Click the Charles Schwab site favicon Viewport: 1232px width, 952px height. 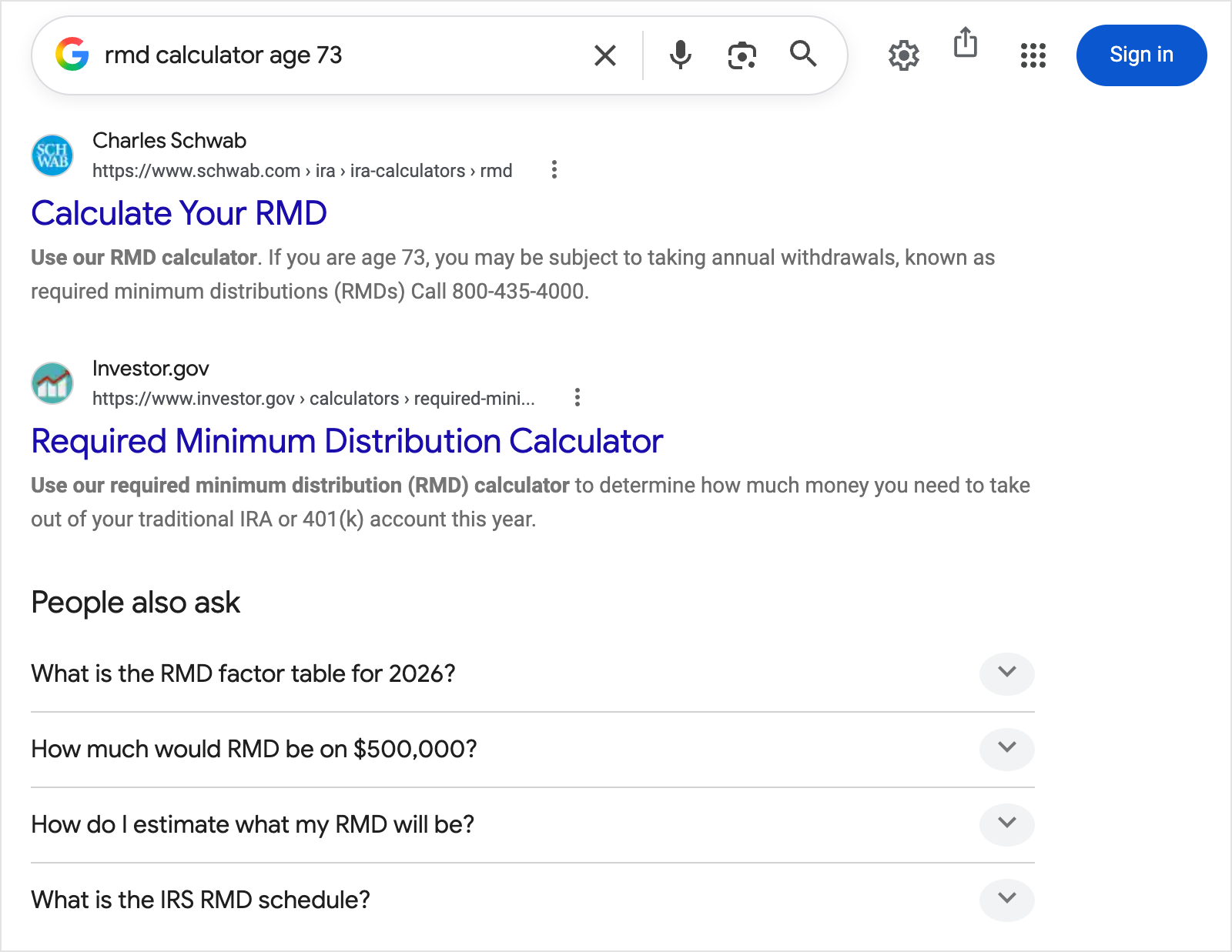(52, 155)
